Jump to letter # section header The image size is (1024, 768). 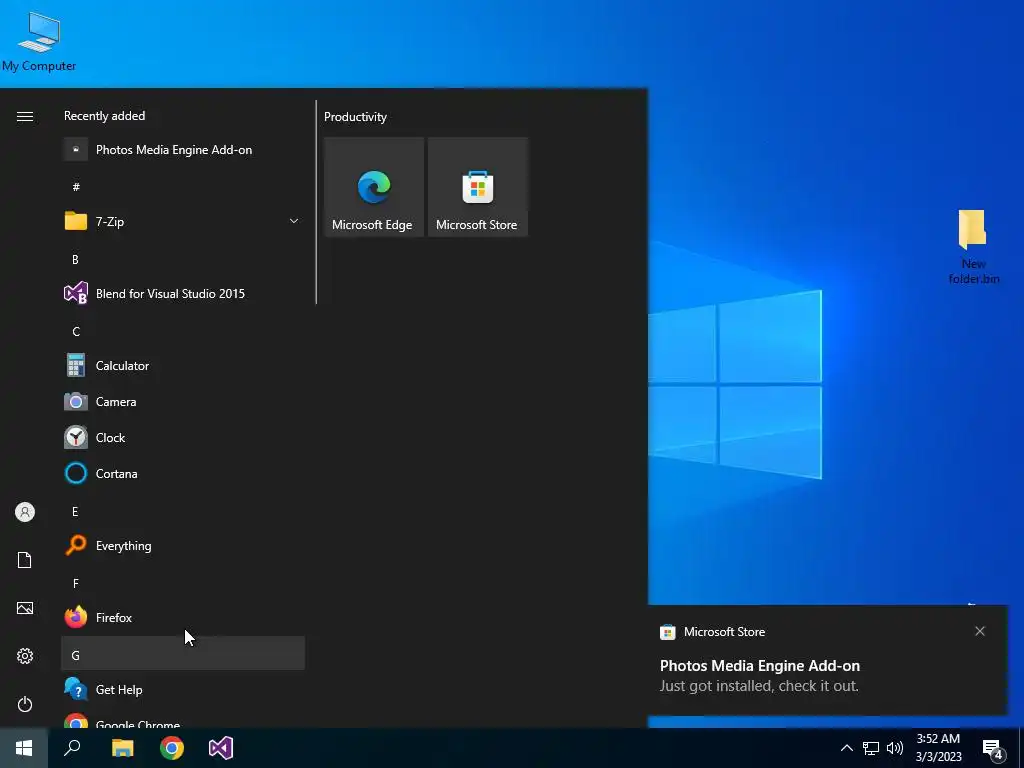(183, 187)
